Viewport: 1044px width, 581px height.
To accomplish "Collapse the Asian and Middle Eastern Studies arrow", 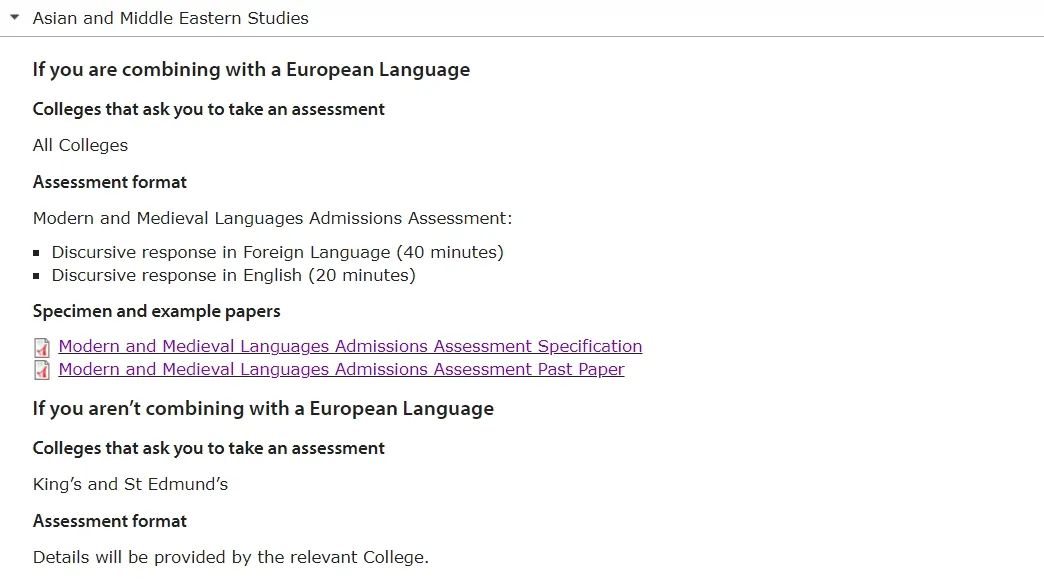I will coord(15,17).
